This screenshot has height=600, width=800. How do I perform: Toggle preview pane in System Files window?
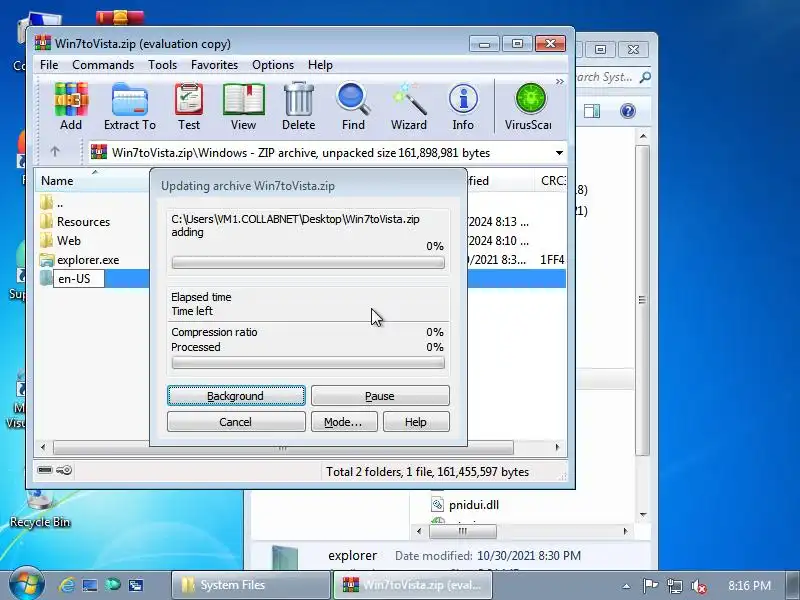592,111
